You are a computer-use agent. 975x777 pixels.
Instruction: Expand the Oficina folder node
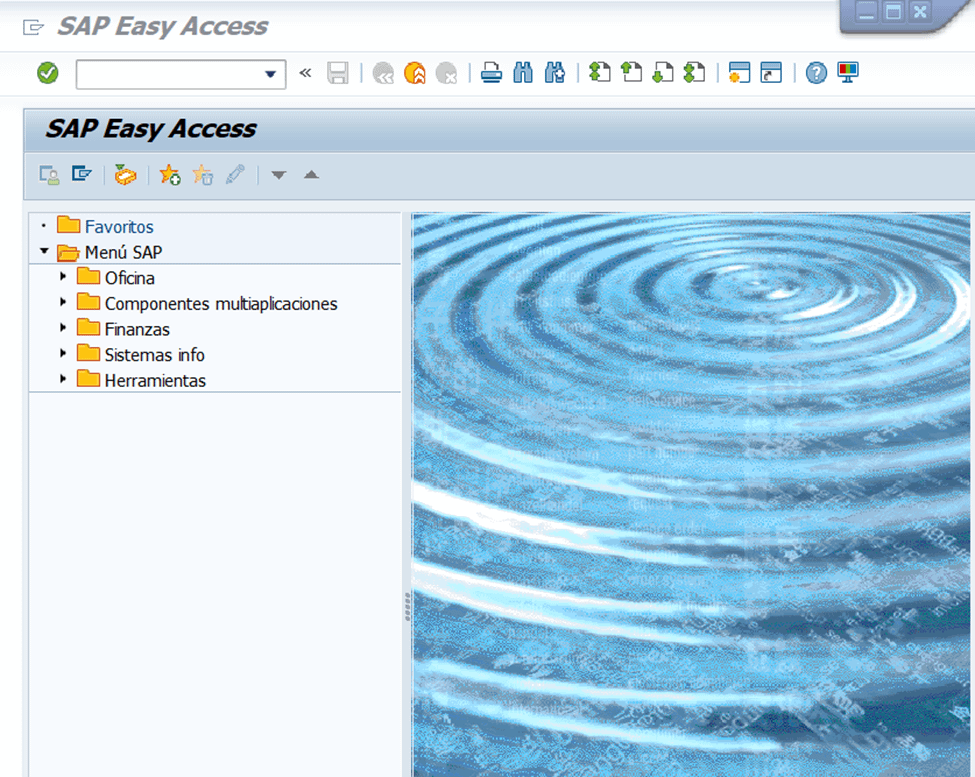click(63, 276)
